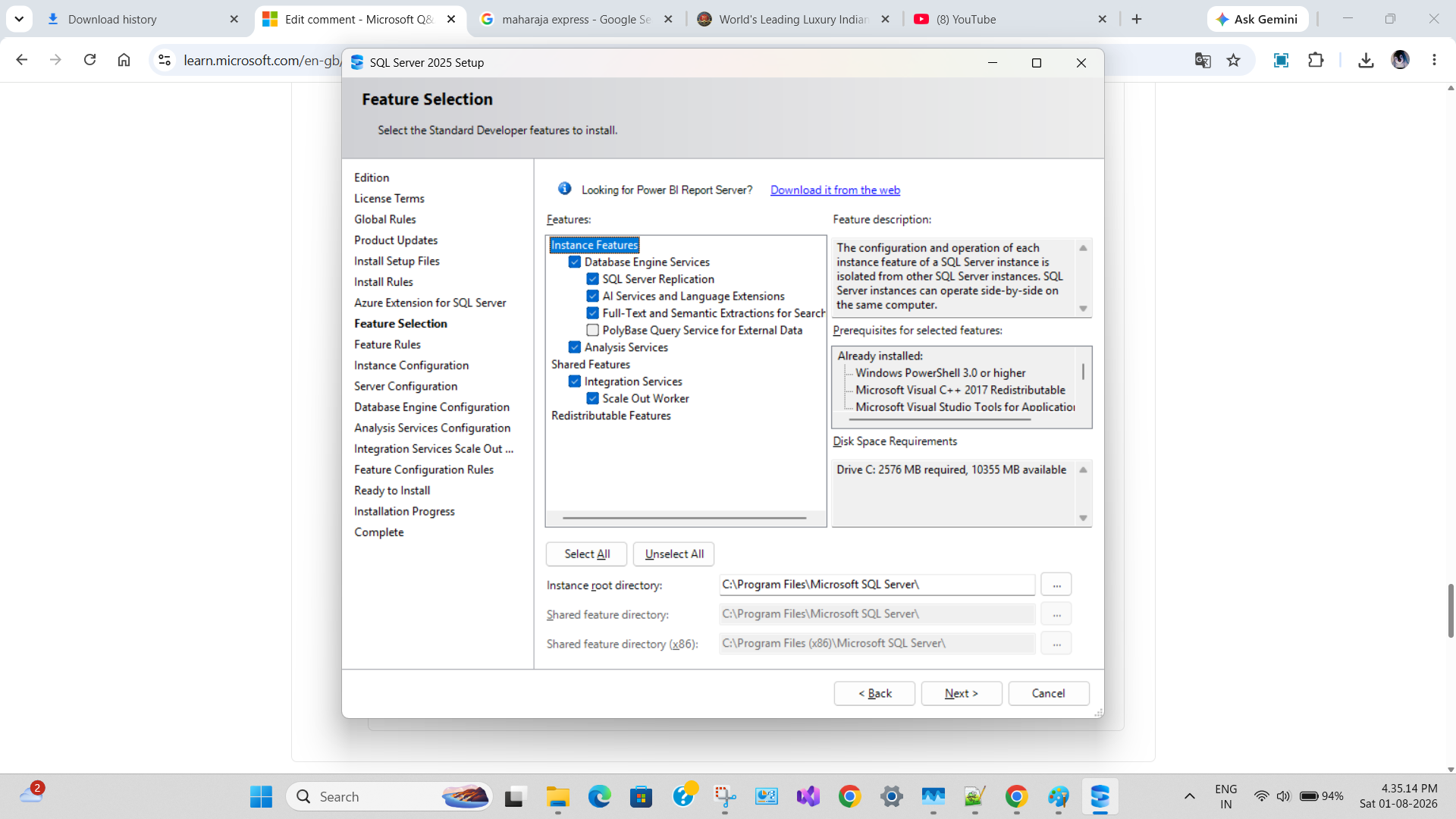Viewport: 1456px width, 819px height.
Task: Launch Microsoft Edge from the taskbar
Action: (x=599, y=797)
